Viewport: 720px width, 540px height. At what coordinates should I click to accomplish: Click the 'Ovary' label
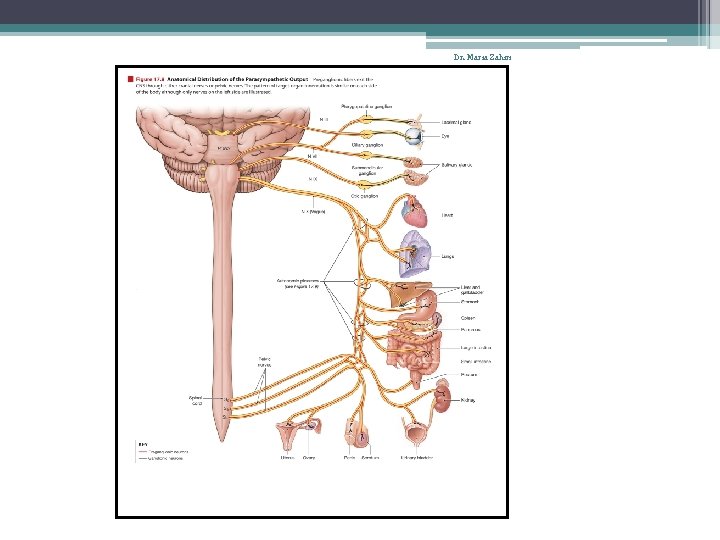tap(309, 458)
